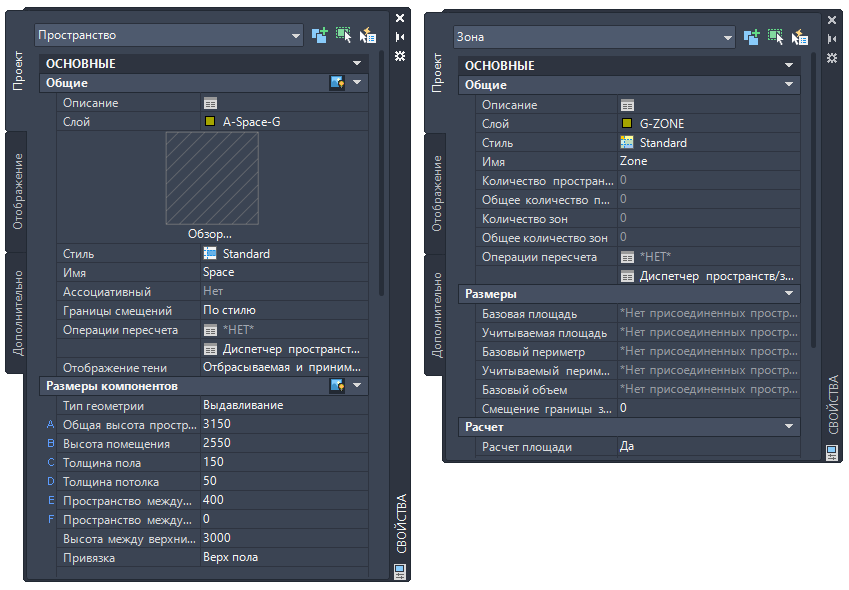Collapse Общие section in Зона palette
Screen dimensions: 849x590
coord(789,85)
